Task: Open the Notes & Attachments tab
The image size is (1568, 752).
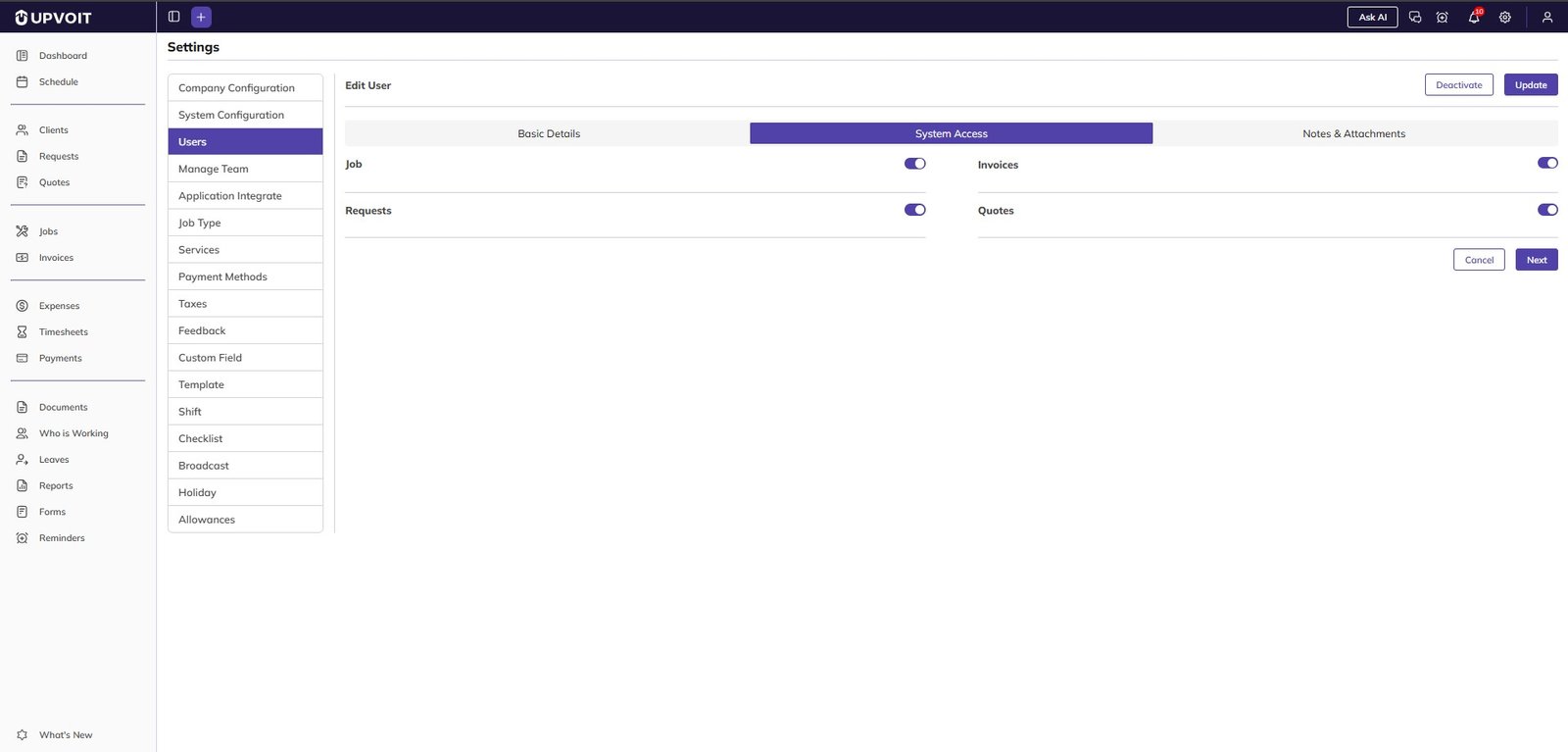Action: pyautogui.click(x=1353, y=133)
